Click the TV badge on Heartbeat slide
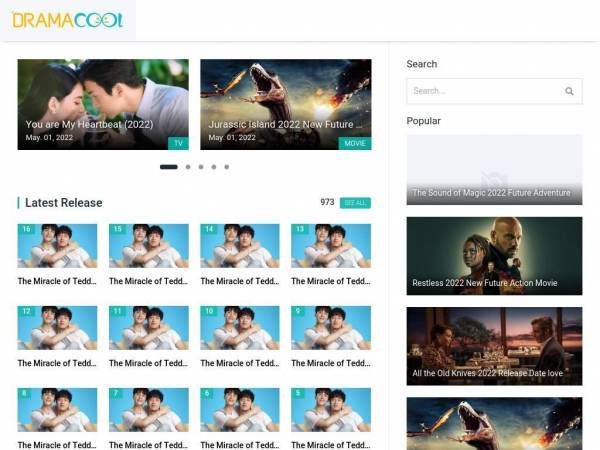Screen dimensions: 600x450 178,143
